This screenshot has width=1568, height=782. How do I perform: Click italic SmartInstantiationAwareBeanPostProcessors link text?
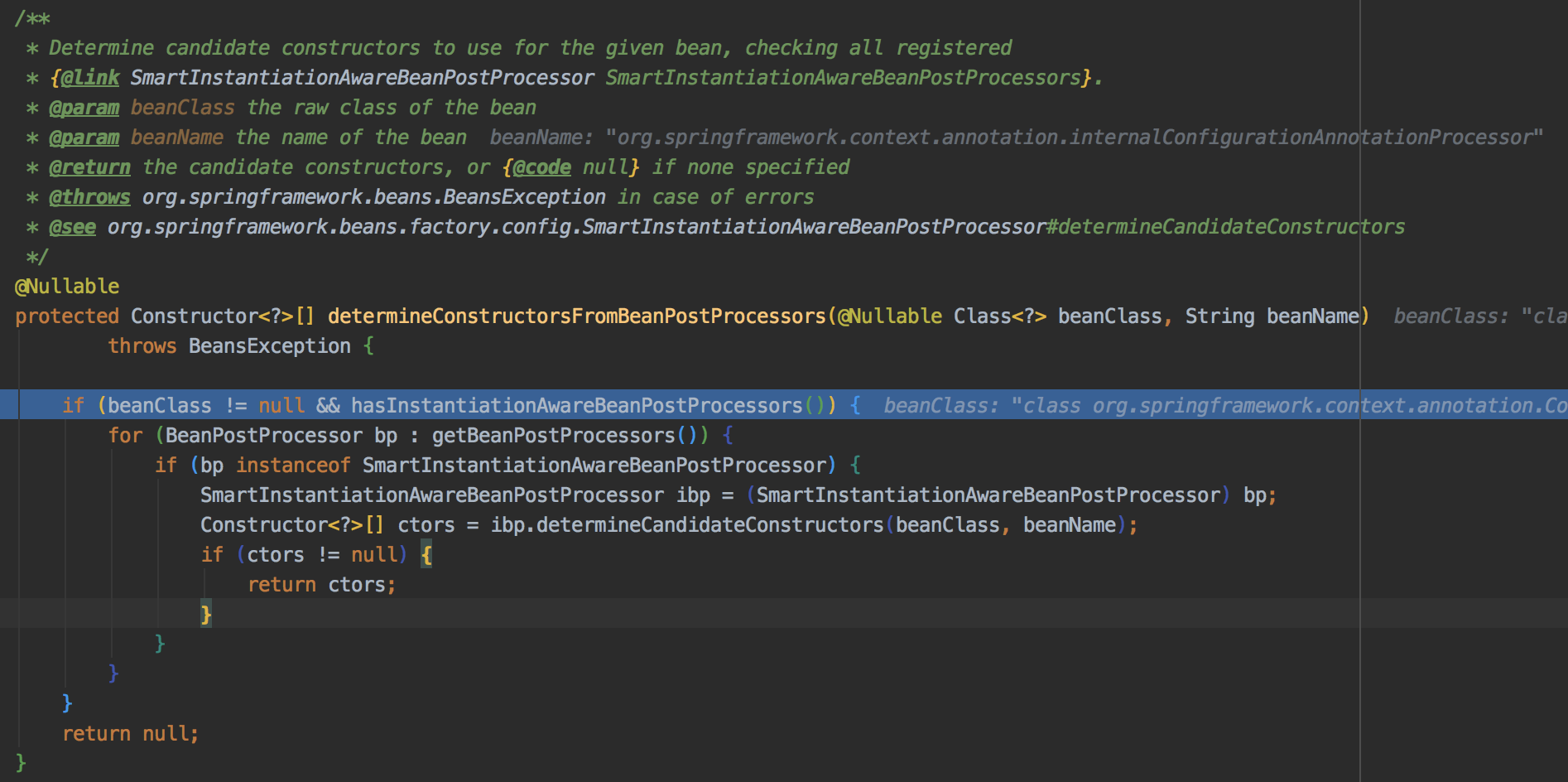tap(844, 78)
